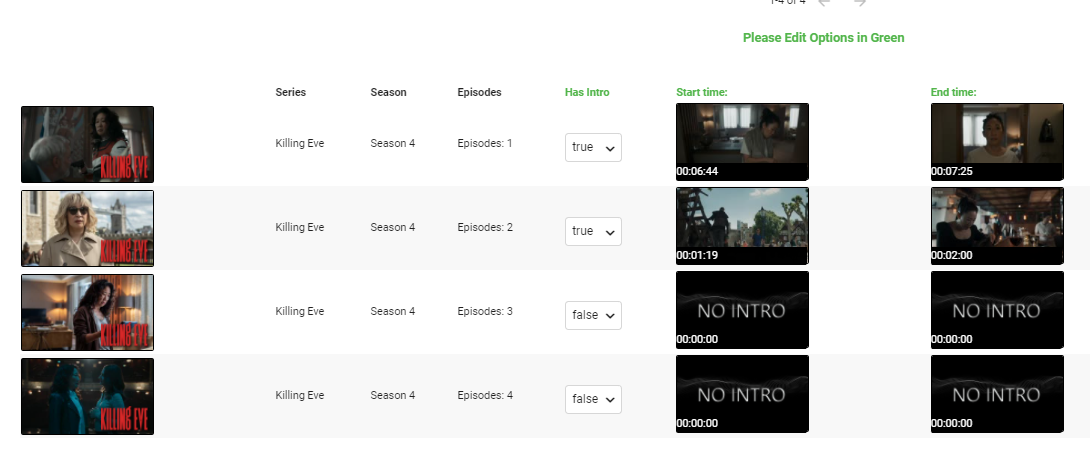This screenshot has width=1090, height=455.
Task: Open Has Intro dropdown for Episode 2
Action: coord(593,231)
